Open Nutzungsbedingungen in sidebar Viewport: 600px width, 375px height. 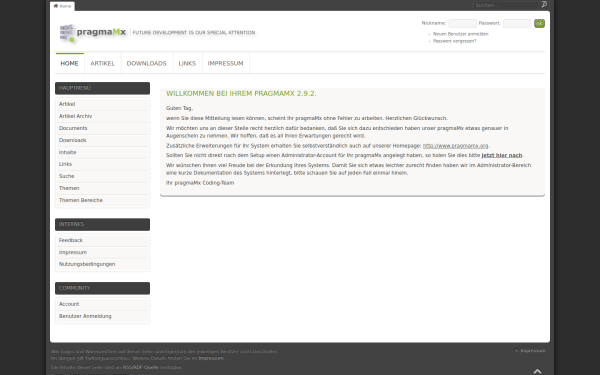[x=102, y=264]
